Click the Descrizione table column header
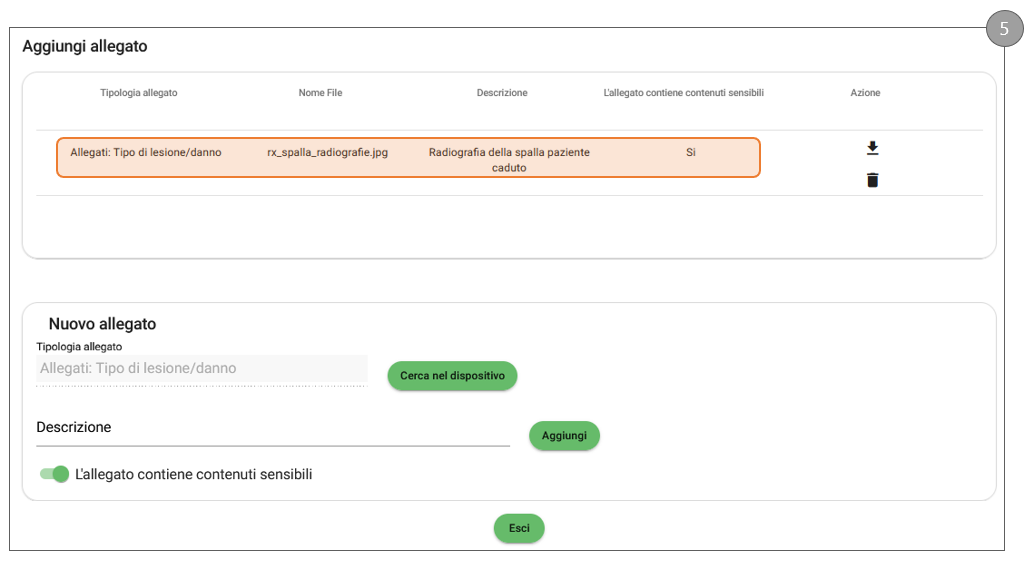The height and width of the screenshot is (561, 1030). [502, 93]
